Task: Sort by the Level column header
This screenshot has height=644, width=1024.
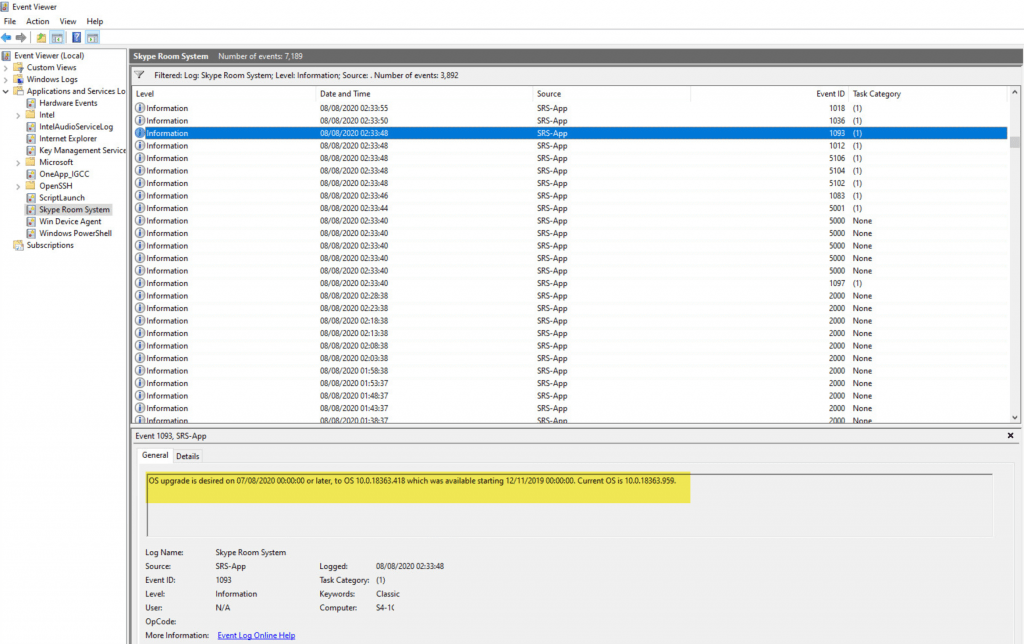Action: (224, 94)
